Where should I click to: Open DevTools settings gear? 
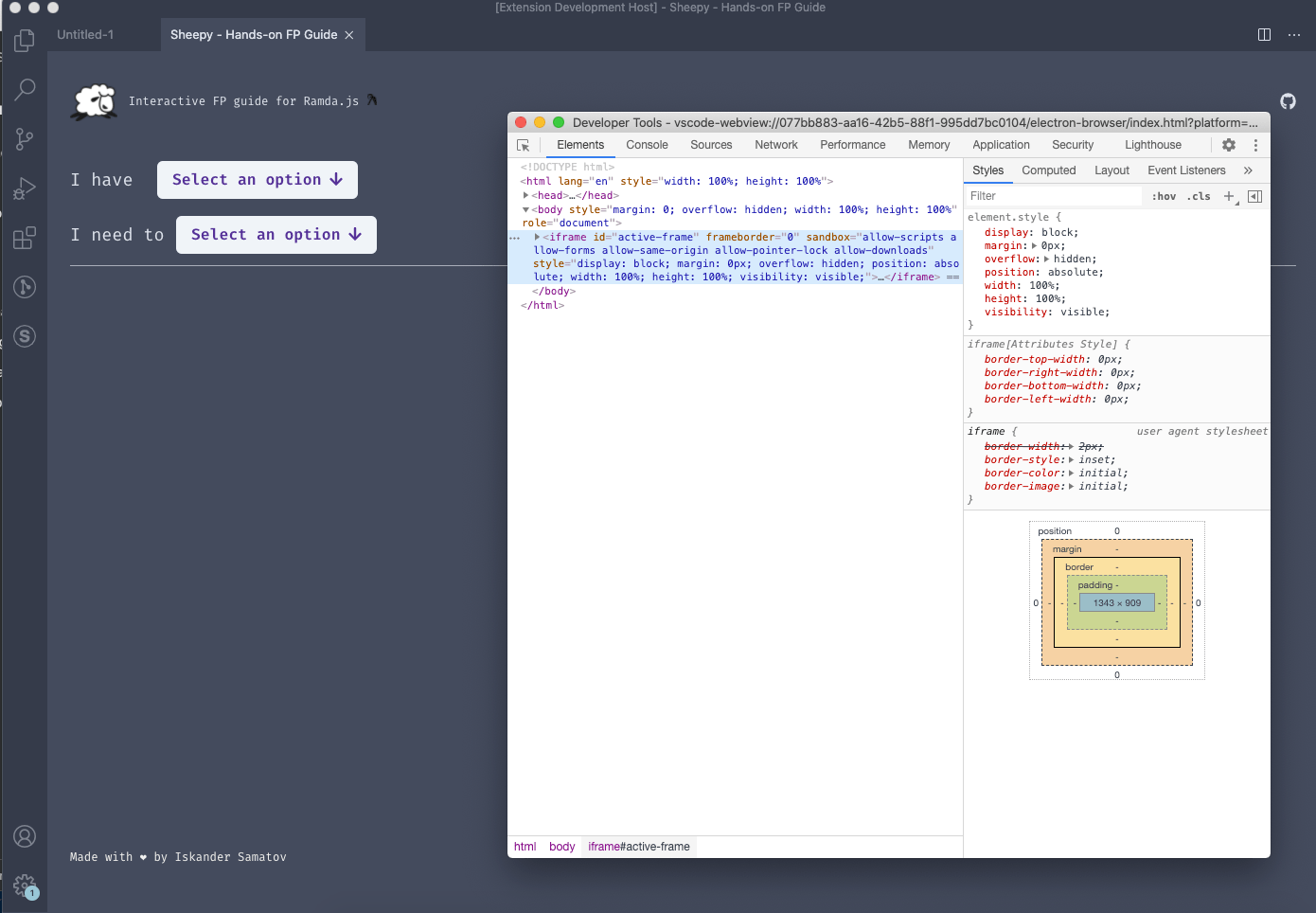coord(1229,145)
